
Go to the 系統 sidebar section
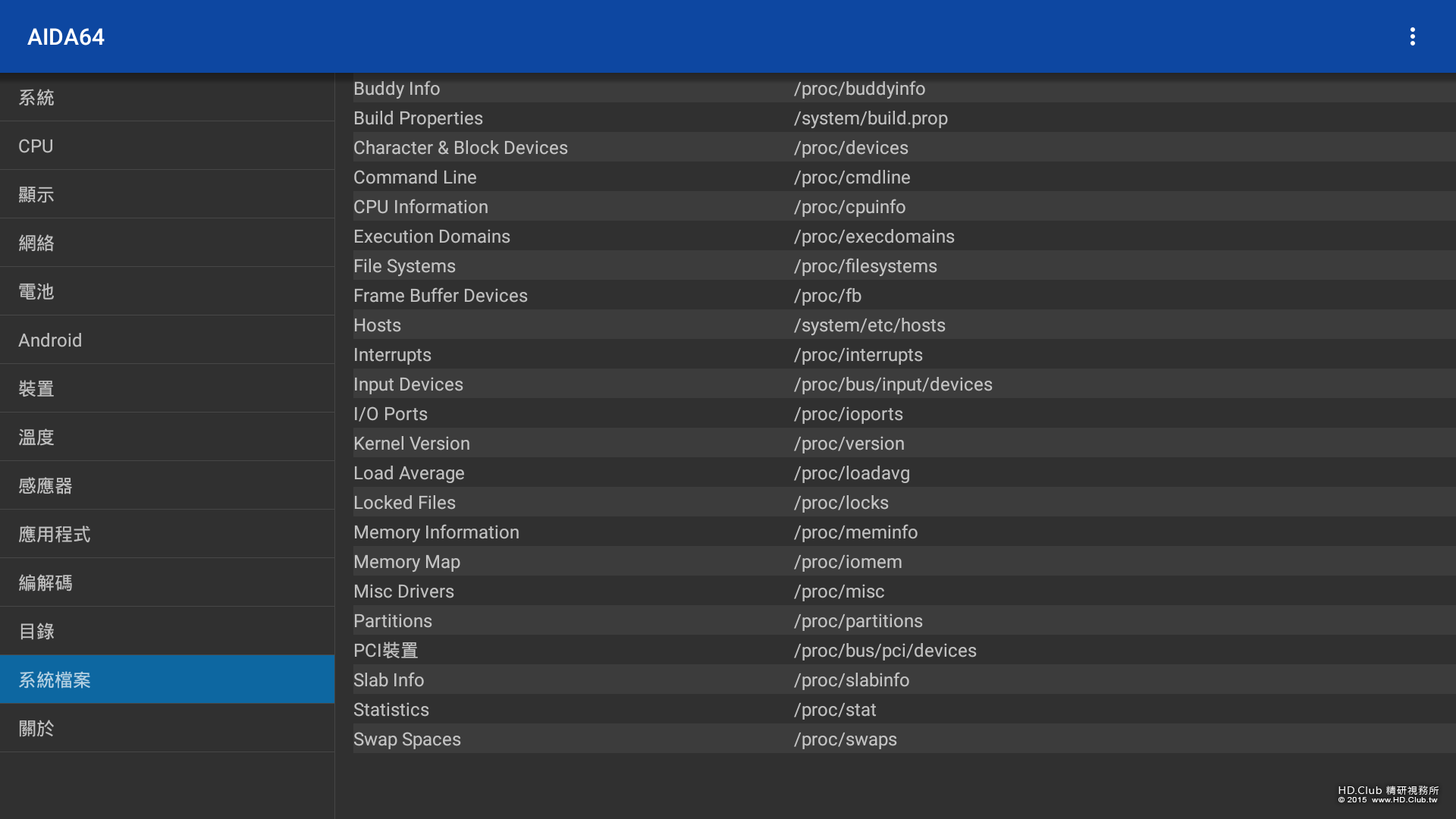167,97
